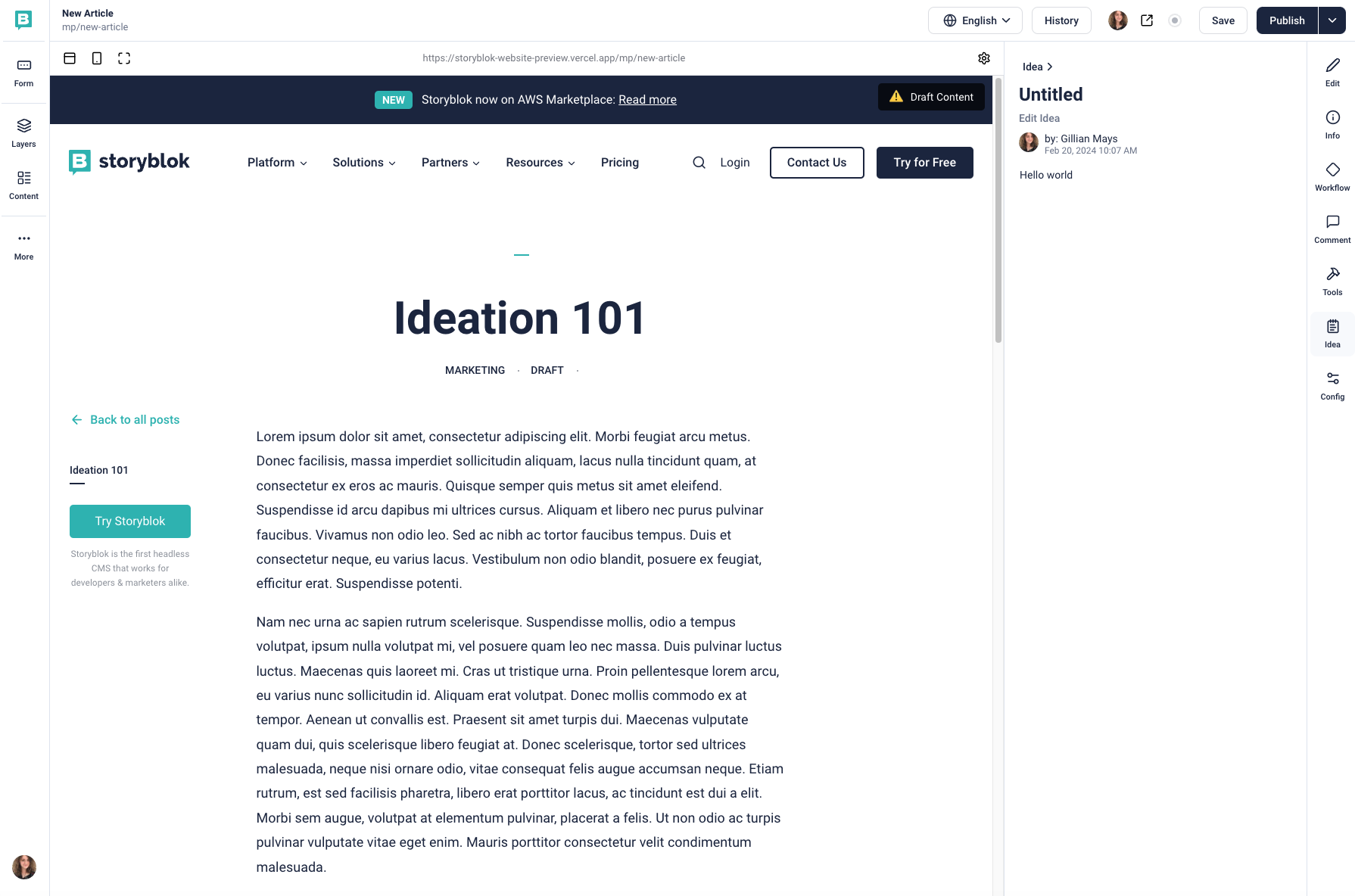Open the Content sidebar panel
This screenshot has height=896, width=1355.
(x=23, y=185)
